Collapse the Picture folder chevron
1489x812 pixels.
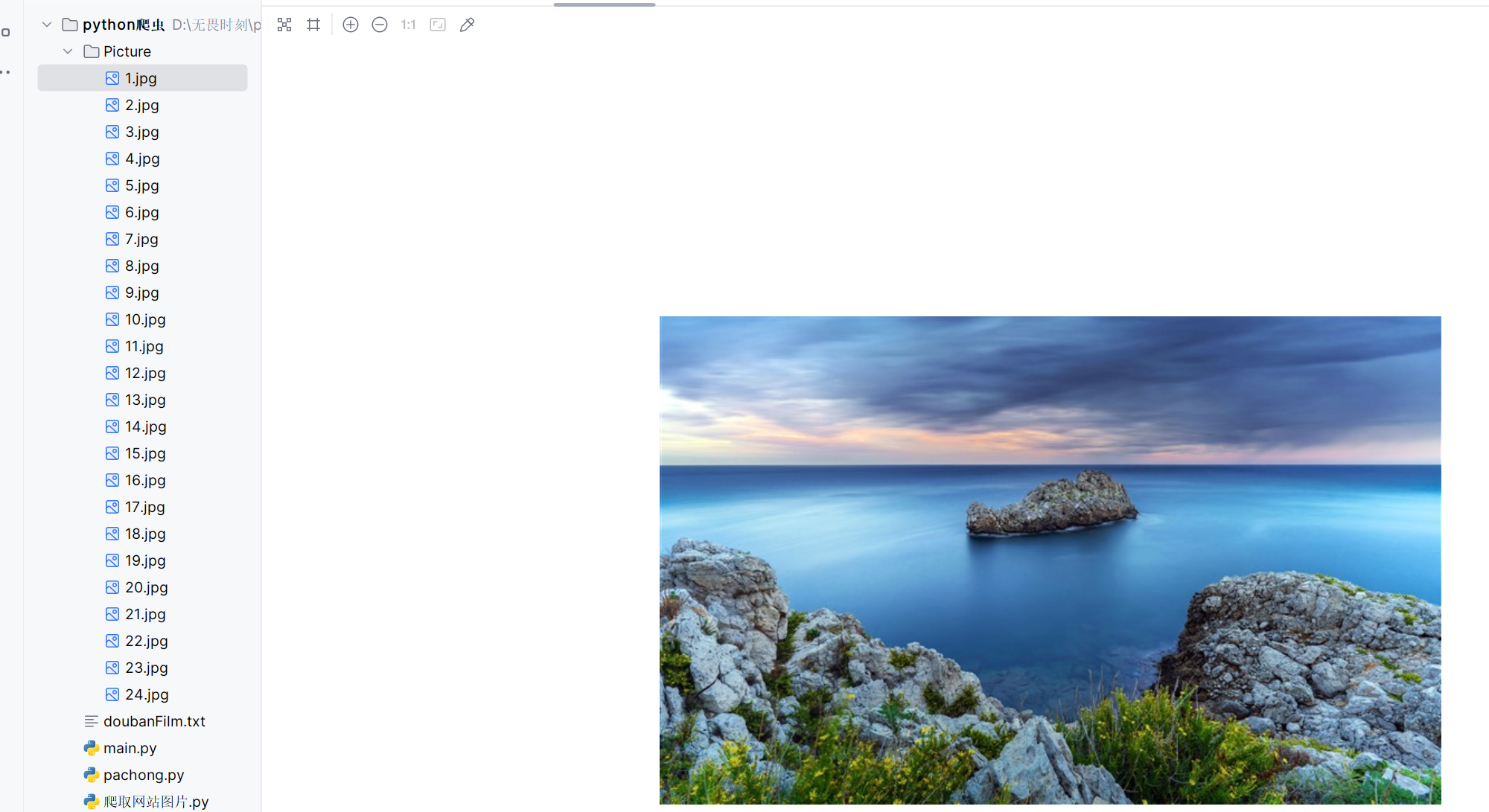68,51
